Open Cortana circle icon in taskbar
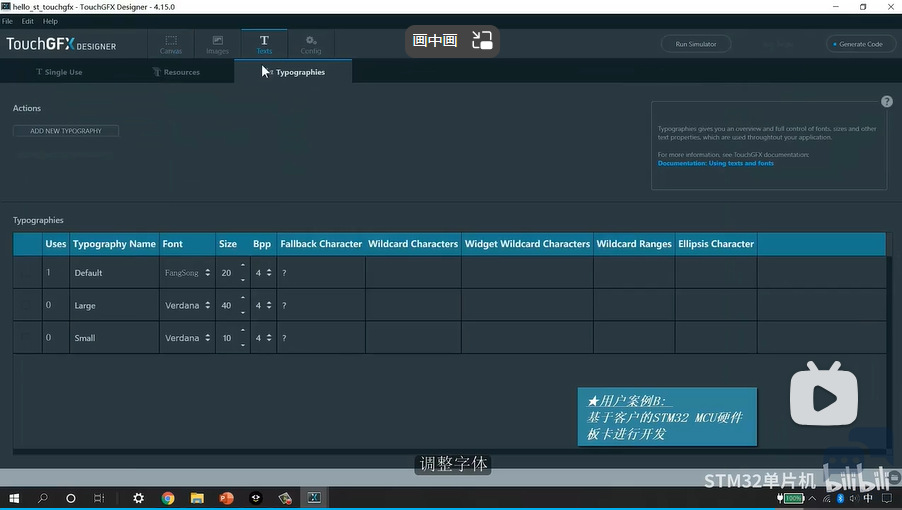 coord(71,498)
